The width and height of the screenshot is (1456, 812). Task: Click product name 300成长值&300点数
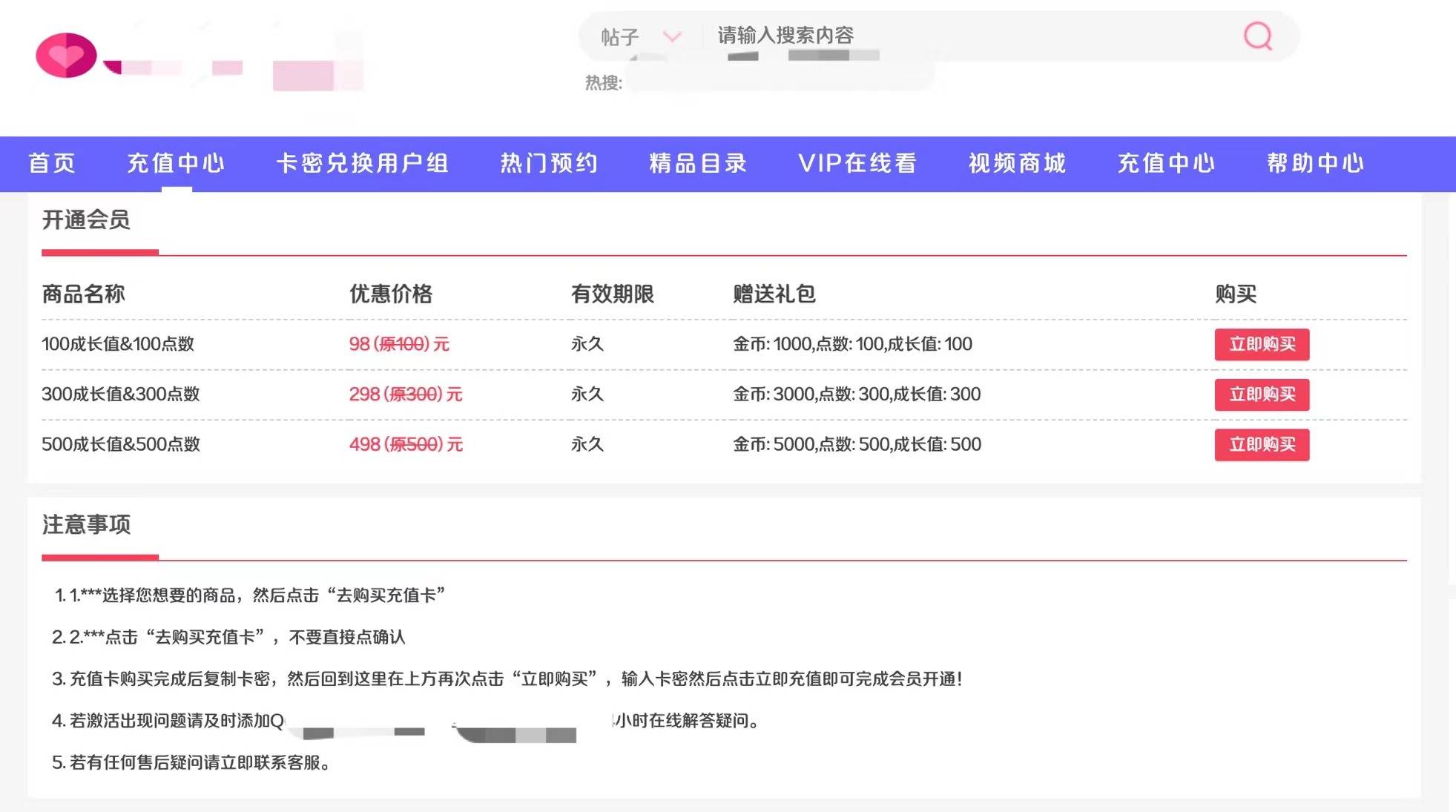[x=121, y=394]
